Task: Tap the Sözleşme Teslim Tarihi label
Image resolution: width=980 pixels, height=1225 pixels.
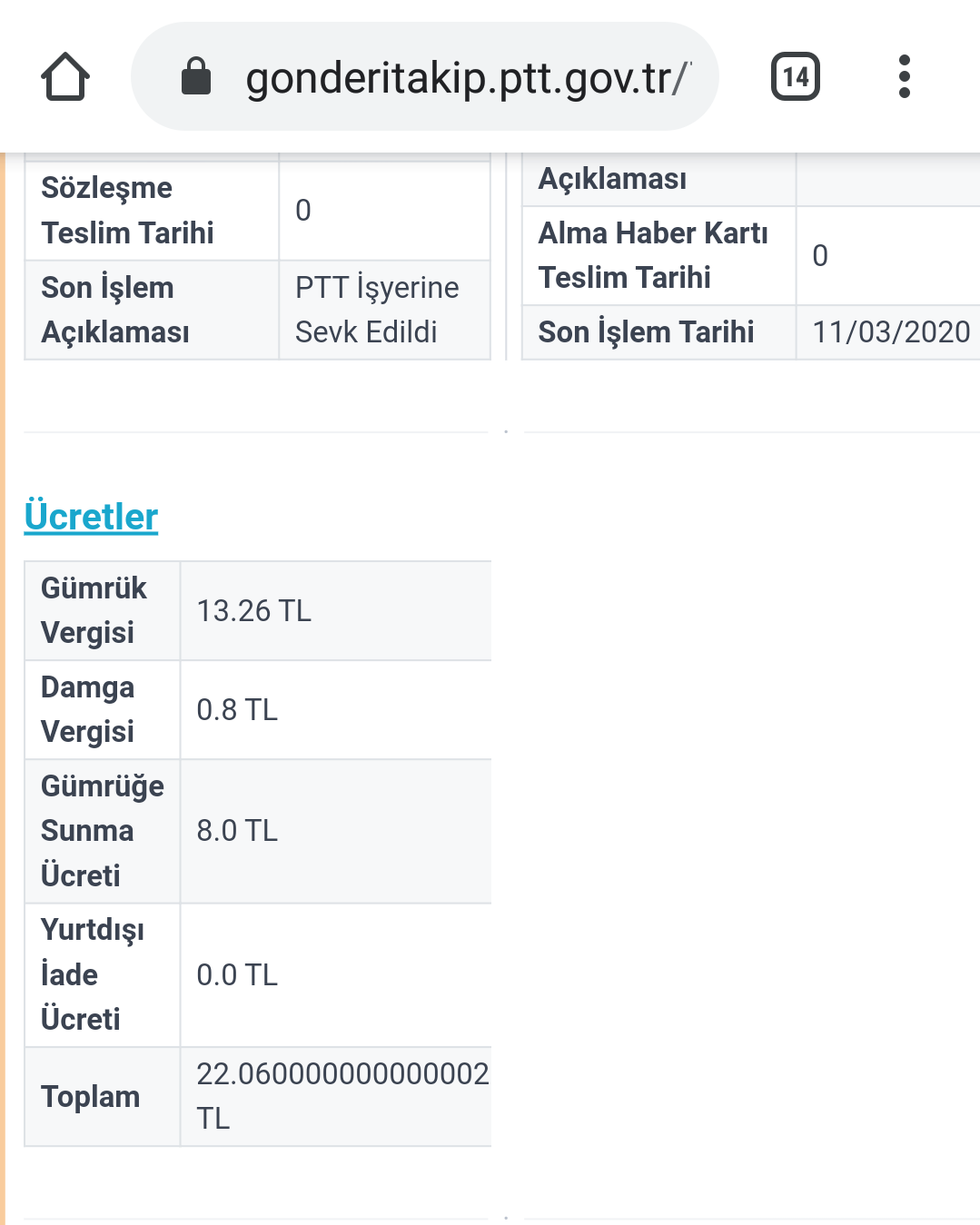Action: pyautogui.click(x=127, y=211)
